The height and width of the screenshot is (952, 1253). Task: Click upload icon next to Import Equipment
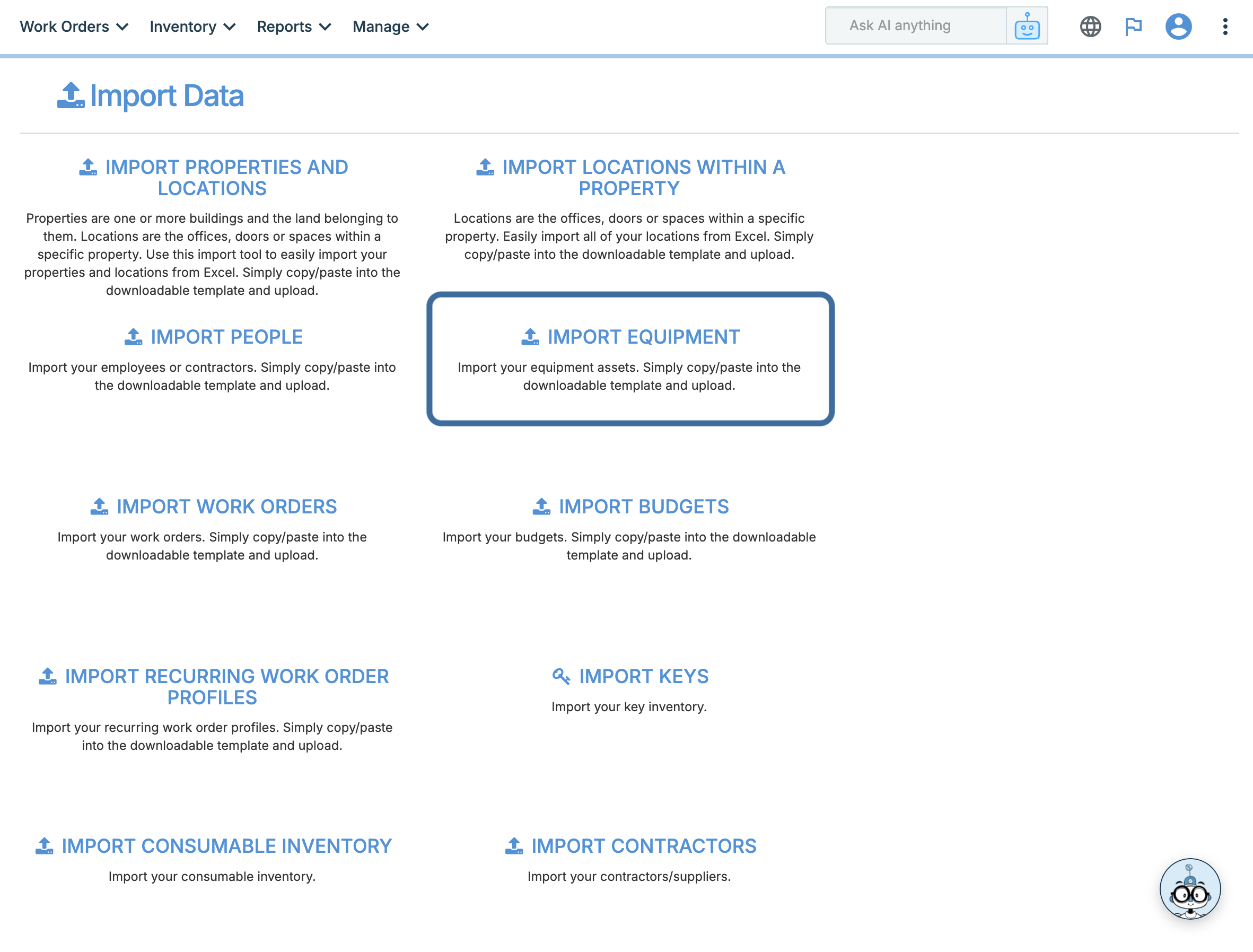(x=530, y=337)
